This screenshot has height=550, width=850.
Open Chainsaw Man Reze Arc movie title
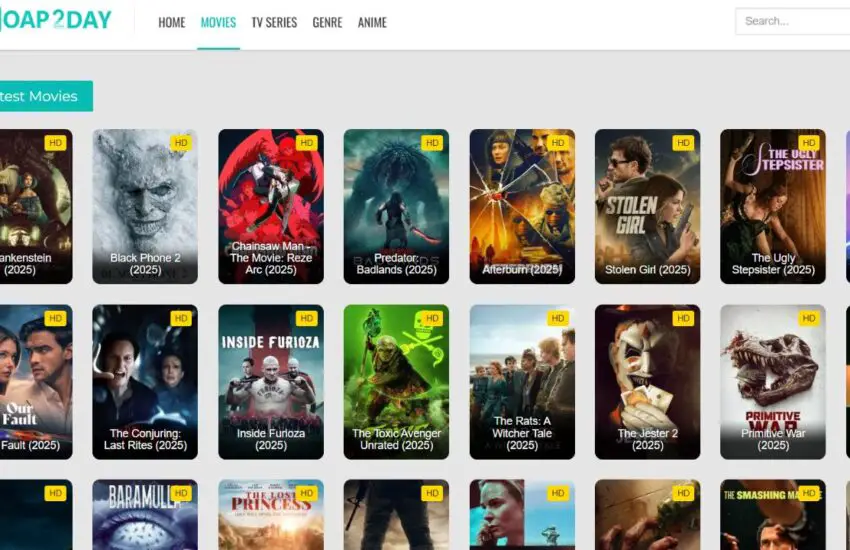pyautogui.click(x=271, y=258)
